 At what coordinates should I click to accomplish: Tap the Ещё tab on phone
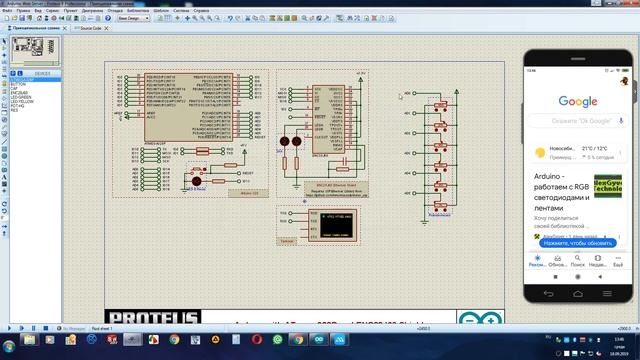click(x=618, y=260)
